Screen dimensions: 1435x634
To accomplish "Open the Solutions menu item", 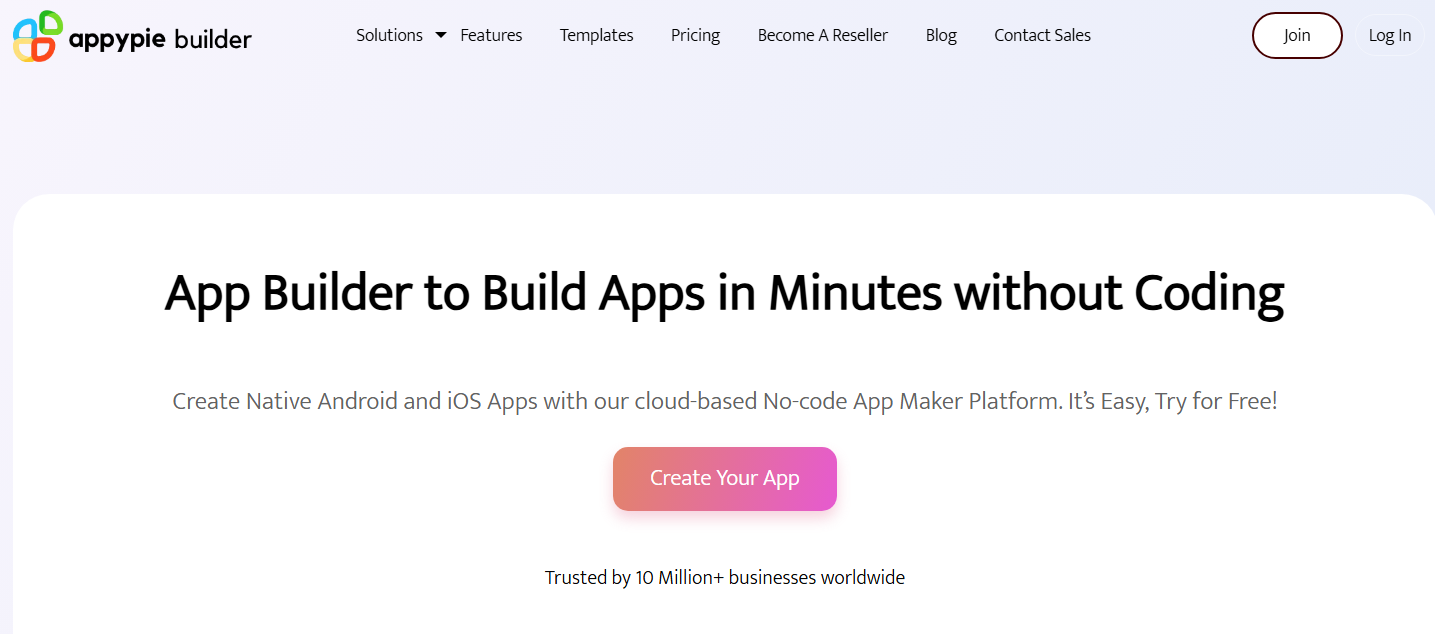I will [389, 35].
